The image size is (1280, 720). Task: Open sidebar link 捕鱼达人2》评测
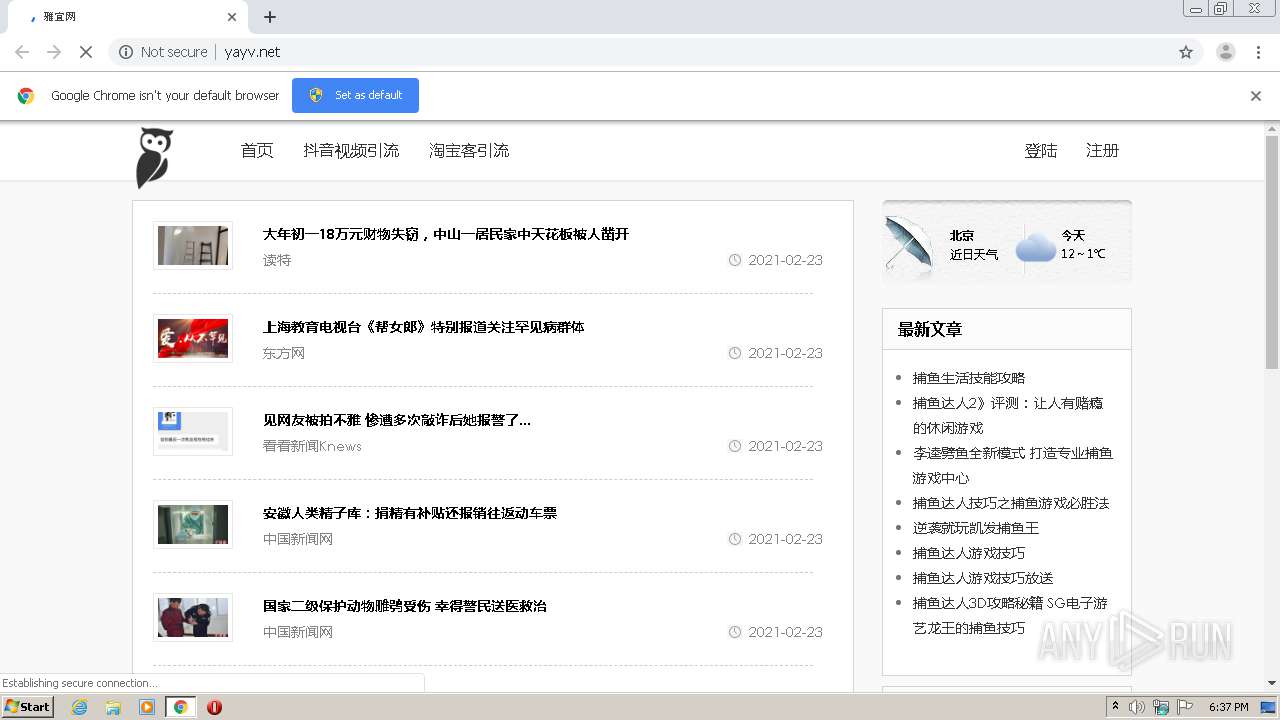coord(1008,415)
